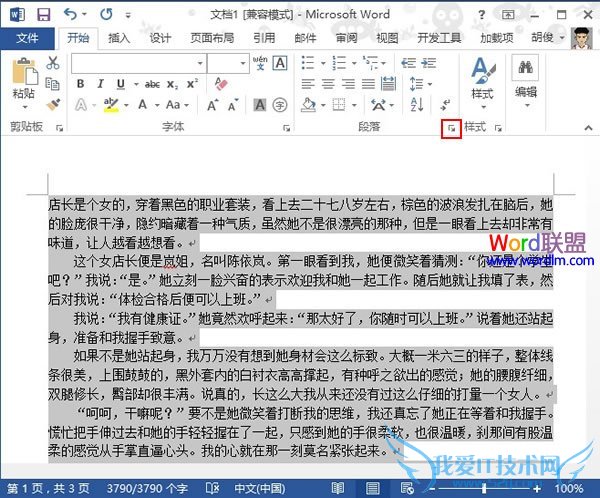
Task: Save the document using the floppy icon
Action: (x=44, y=15)
